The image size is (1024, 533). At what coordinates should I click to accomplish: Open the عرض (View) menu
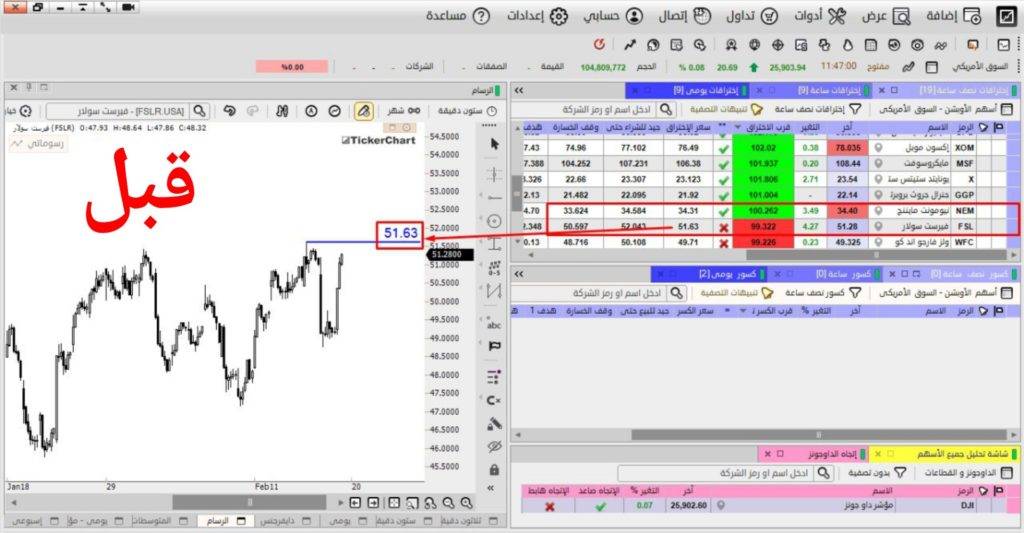point(886,16)
